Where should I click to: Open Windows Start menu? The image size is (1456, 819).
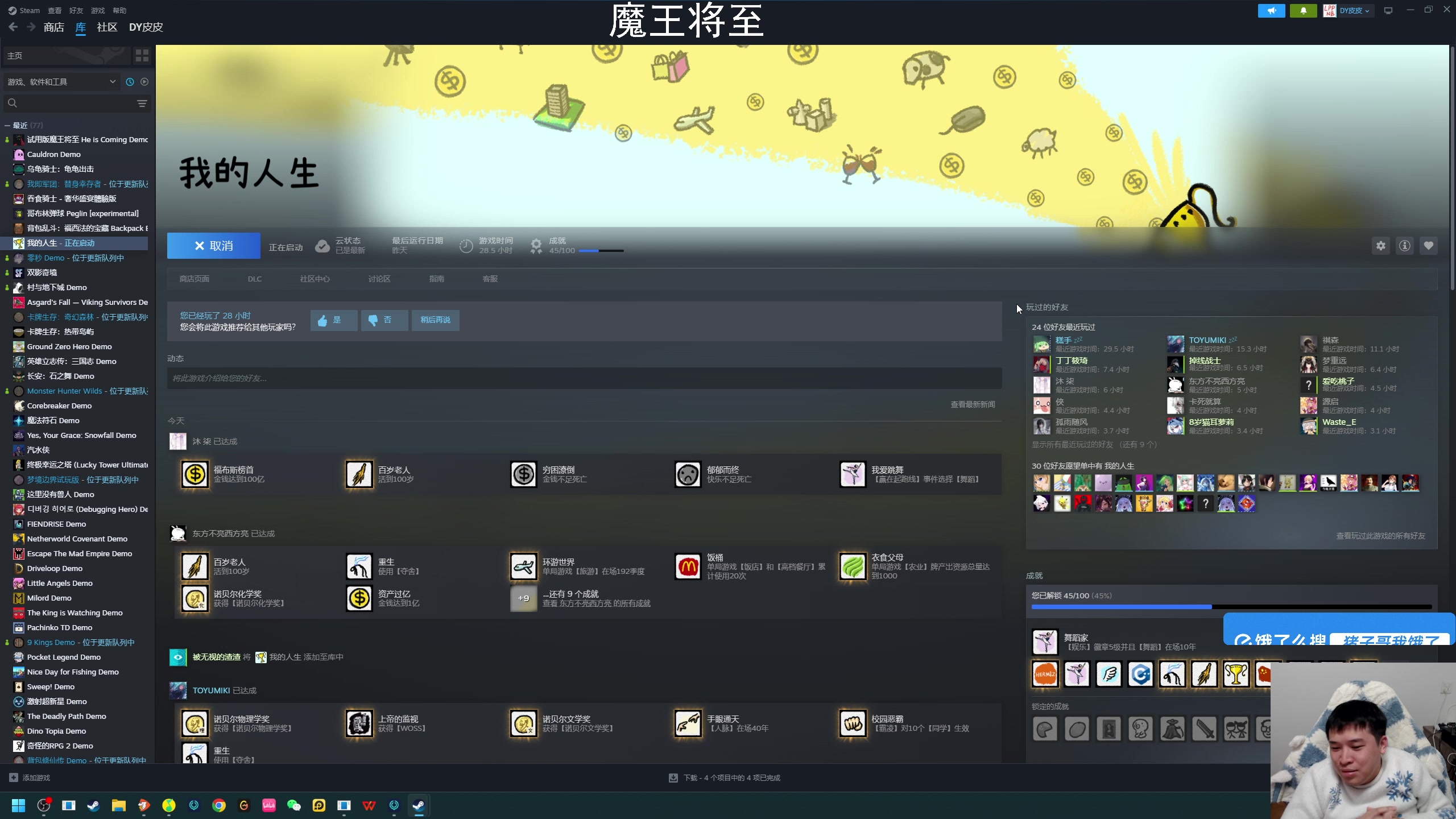pyautogui.click(x=18, y=805)
